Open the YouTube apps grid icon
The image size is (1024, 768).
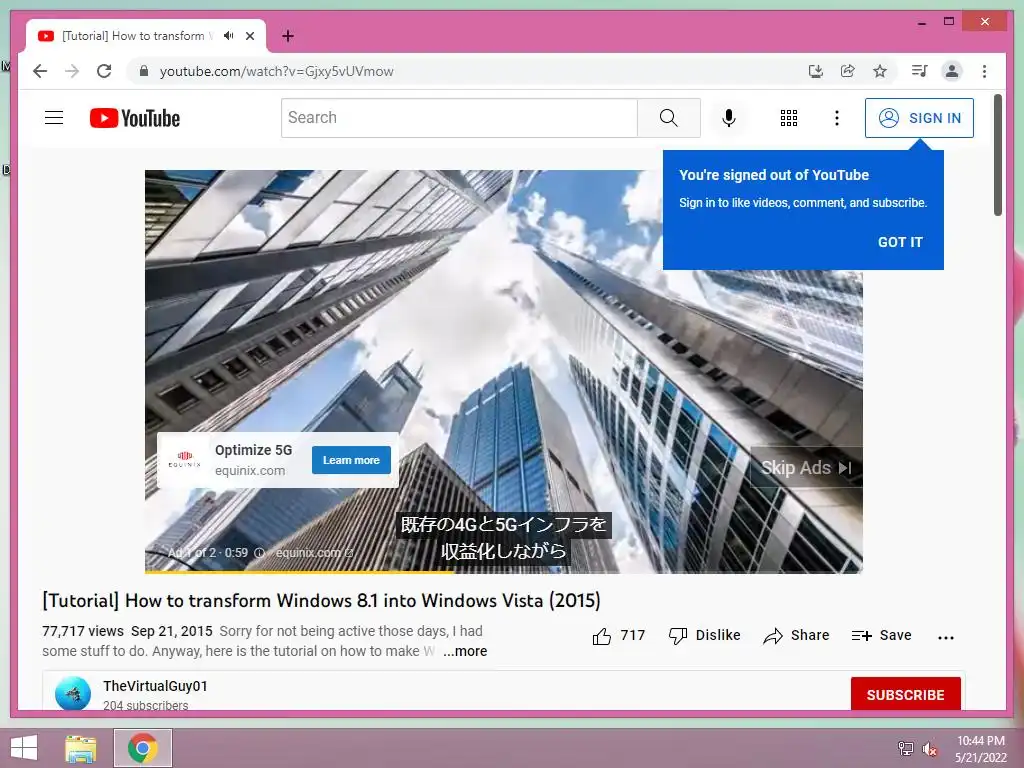click(x=789, y=118)
